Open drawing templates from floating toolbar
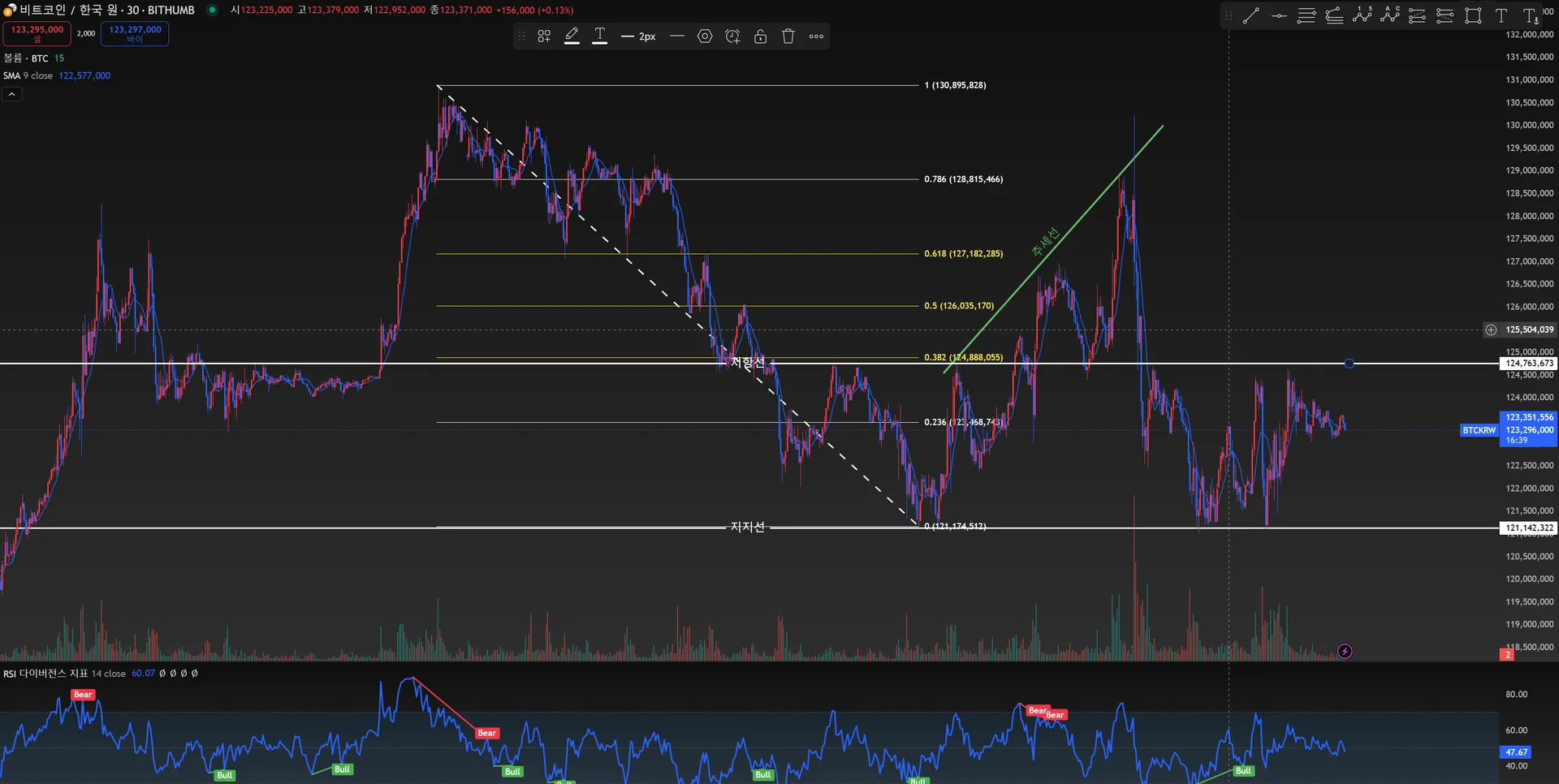The width and height of the screenshot is (1559, 784). pos(544,37)
